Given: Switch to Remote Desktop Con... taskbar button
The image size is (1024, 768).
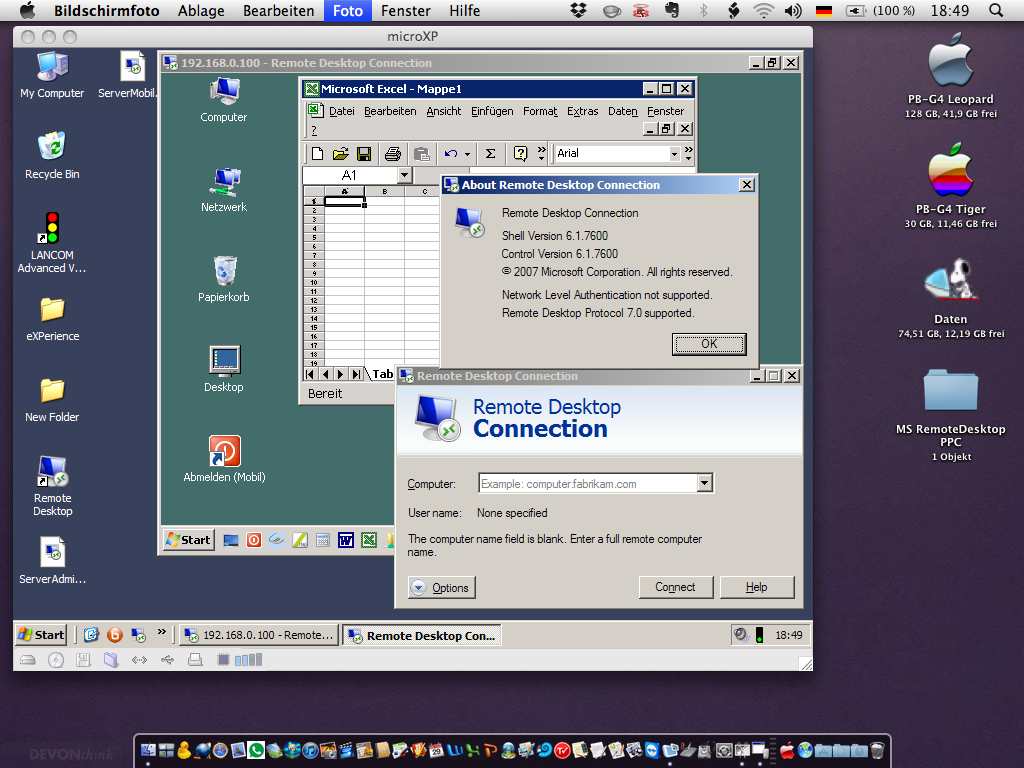Looking at the screenshot, I should point(421,635).
